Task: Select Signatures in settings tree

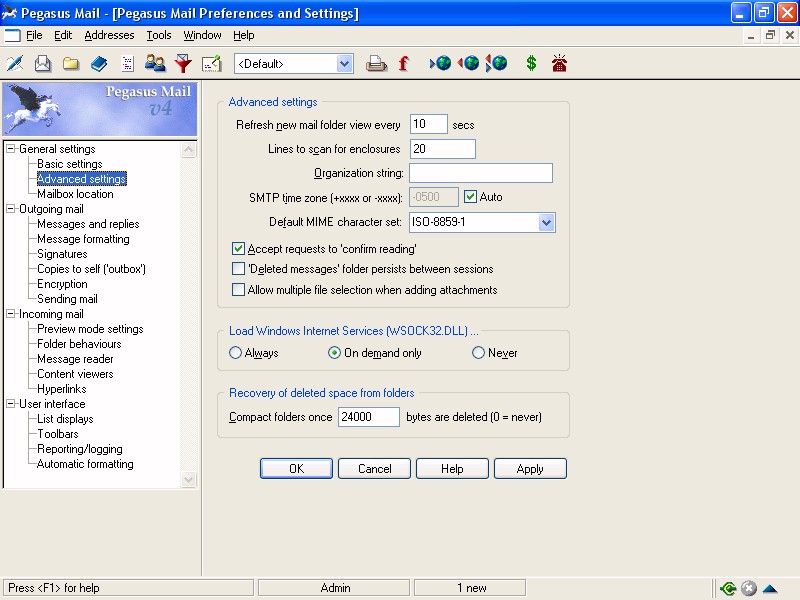Action: point(62,254)
